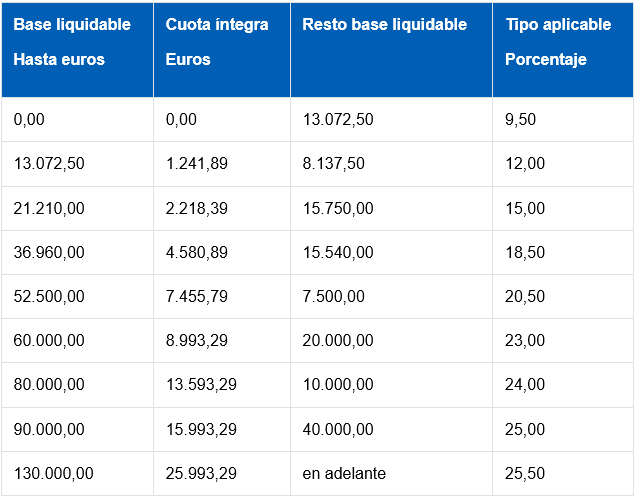
Task: Click the 'Cuota íntegra' column header
Action: click(217, 25)
